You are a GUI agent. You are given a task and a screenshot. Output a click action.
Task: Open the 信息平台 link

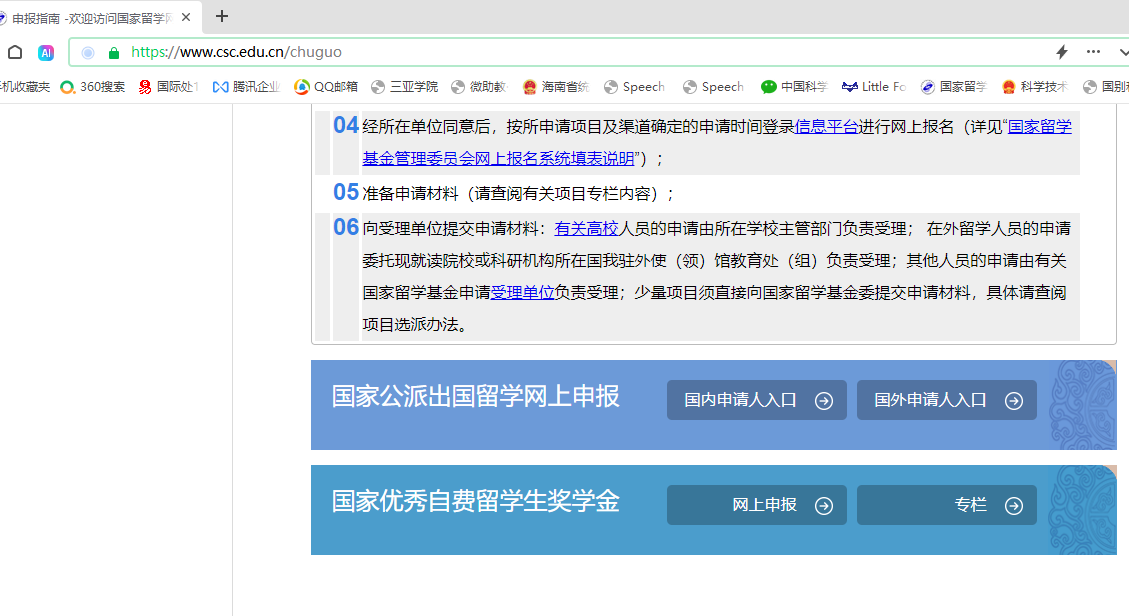click(x=826, y=127)
